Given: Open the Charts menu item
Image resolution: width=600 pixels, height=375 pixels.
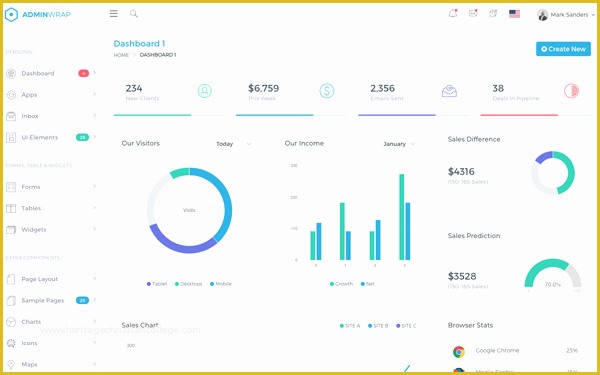Looking at the screenshot, I should click(x=51, y=322).
